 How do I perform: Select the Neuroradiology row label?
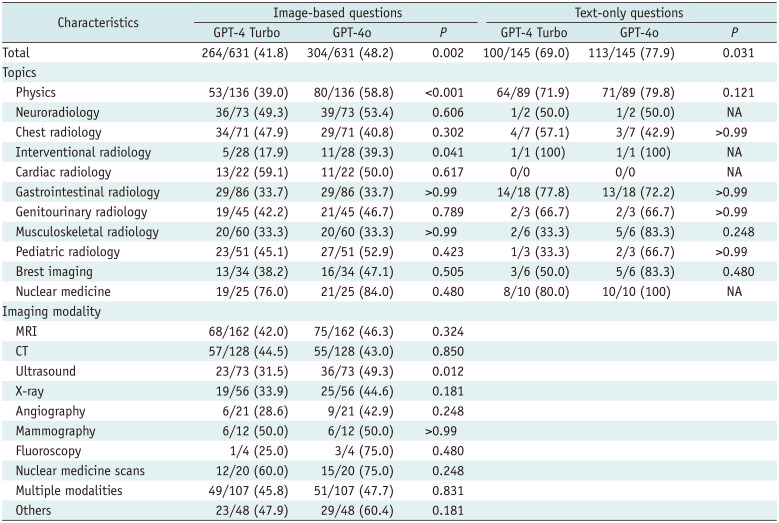[x=62, y=113]
